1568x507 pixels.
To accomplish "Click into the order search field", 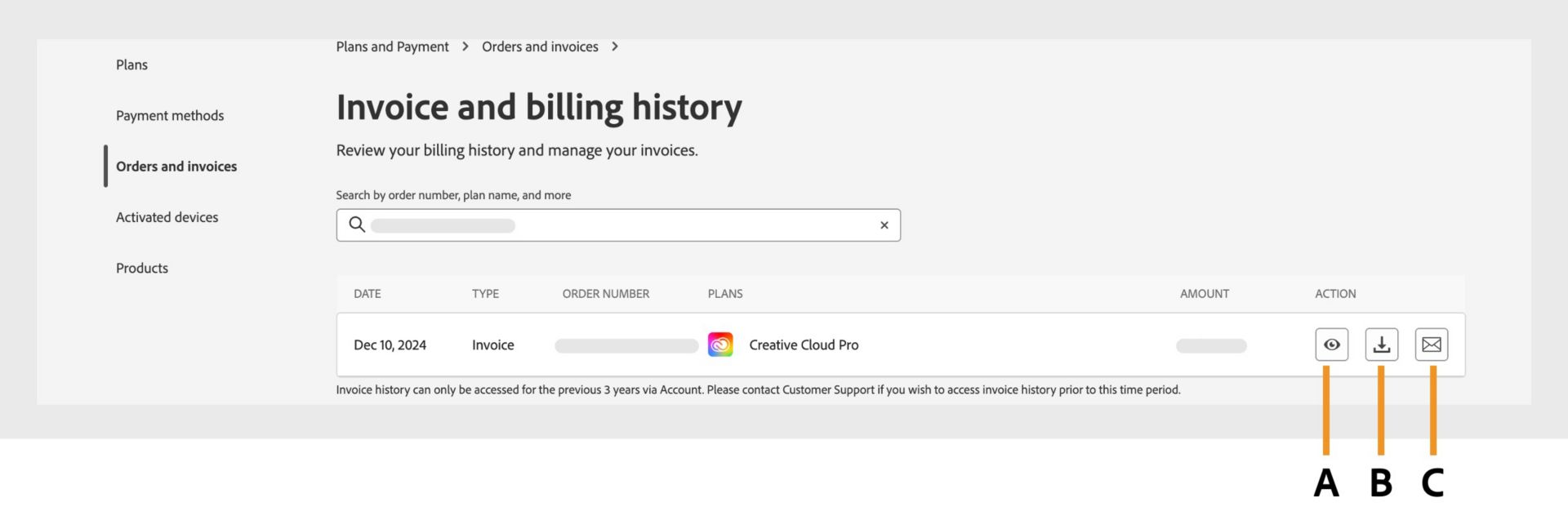I will coord(618,225).
